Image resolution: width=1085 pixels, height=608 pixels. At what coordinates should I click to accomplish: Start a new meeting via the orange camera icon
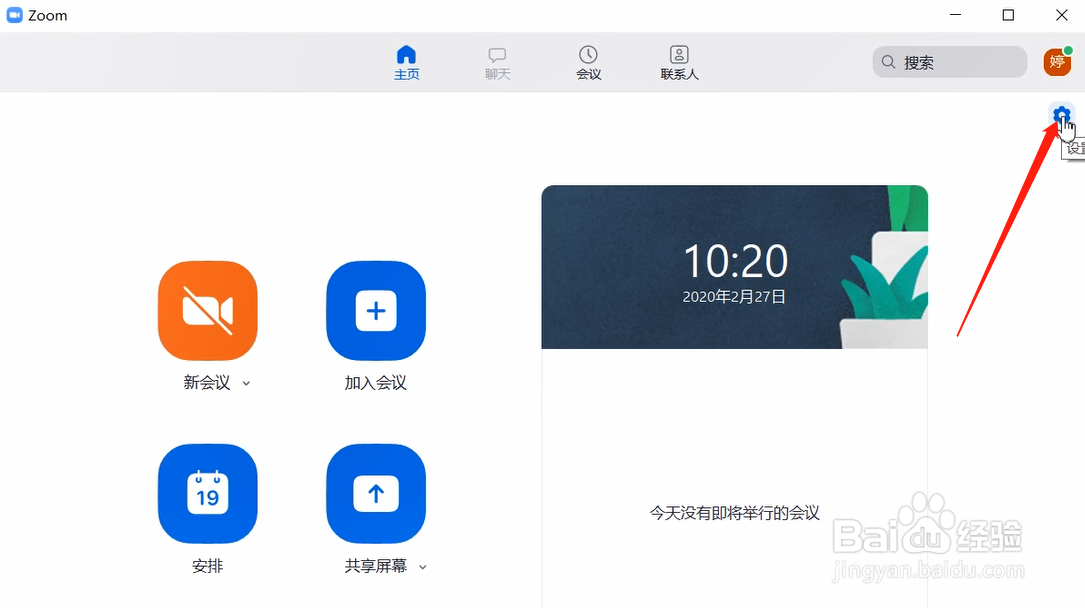point(207,311)
